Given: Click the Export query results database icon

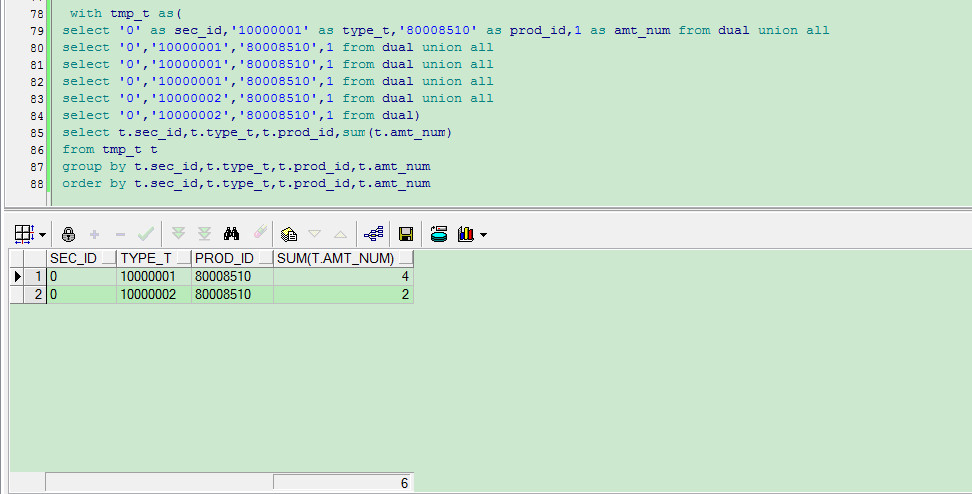Looking at the screenshot, I should [x=439, y=234].
